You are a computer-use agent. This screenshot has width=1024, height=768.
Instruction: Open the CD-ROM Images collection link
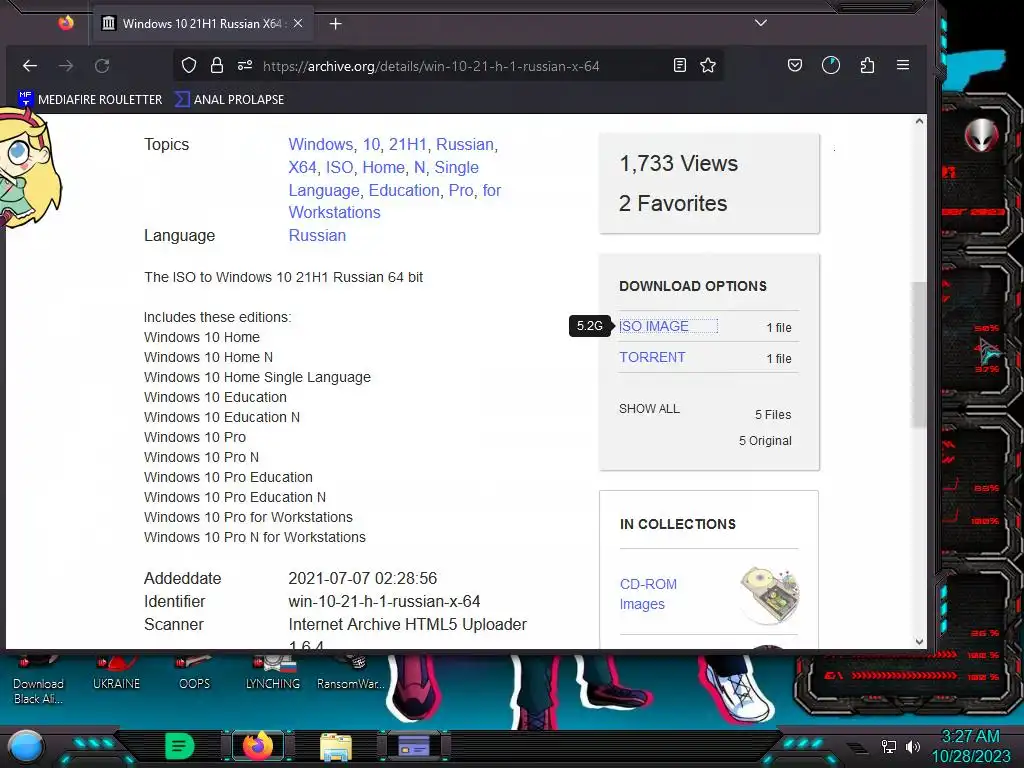point(648,594)
